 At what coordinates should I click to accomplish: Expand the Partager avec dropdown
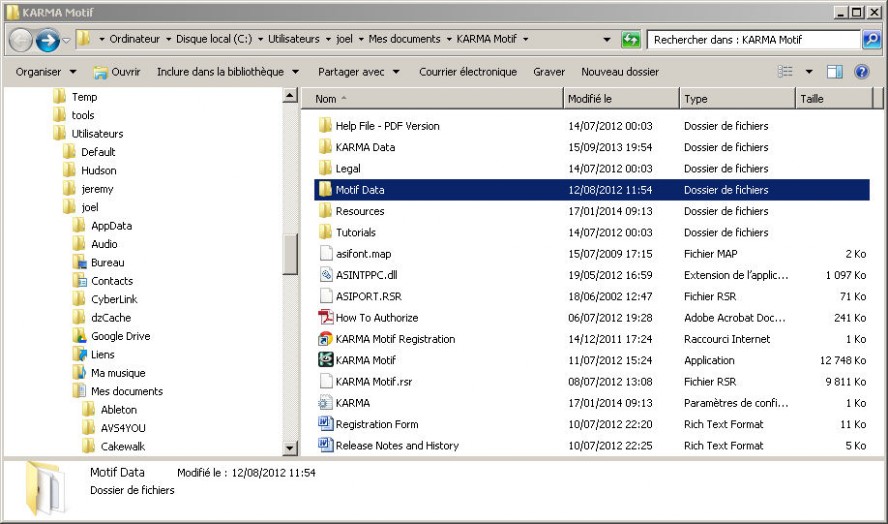tap(358, 72)
